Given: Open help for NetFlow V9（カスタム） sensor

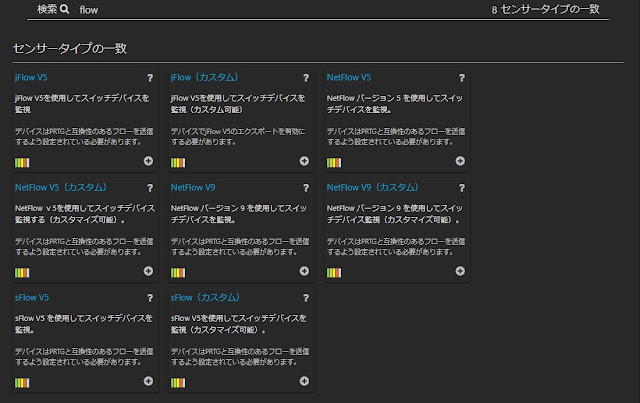Looking at the screenshot, I should [462, 188].
